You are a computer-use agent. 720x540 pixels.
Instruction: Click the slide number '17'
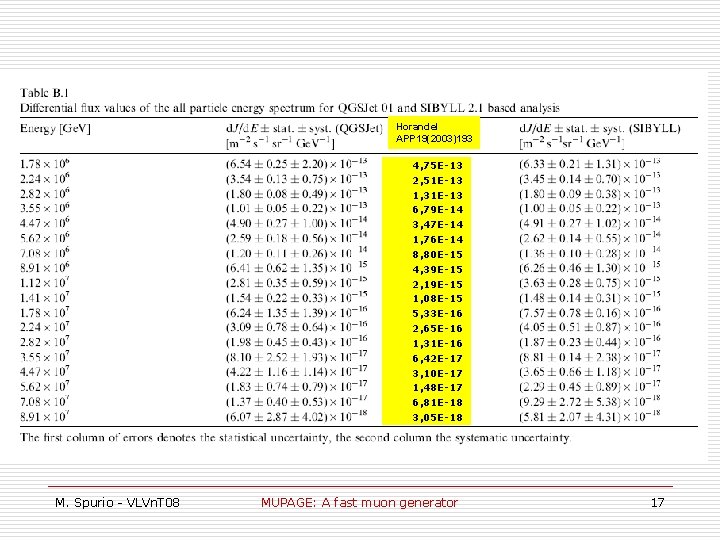657,502
